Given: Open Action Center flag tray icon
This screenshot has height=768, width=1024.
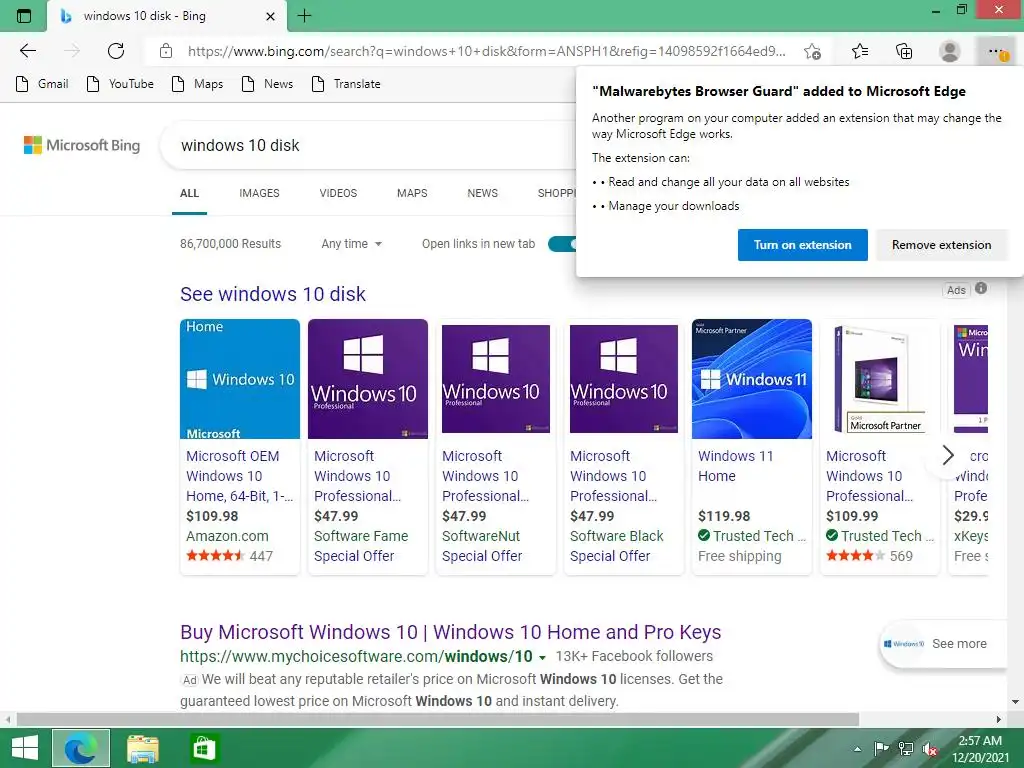Looking at the screenshot, I should pyautogui.click(x=882, y=749).
